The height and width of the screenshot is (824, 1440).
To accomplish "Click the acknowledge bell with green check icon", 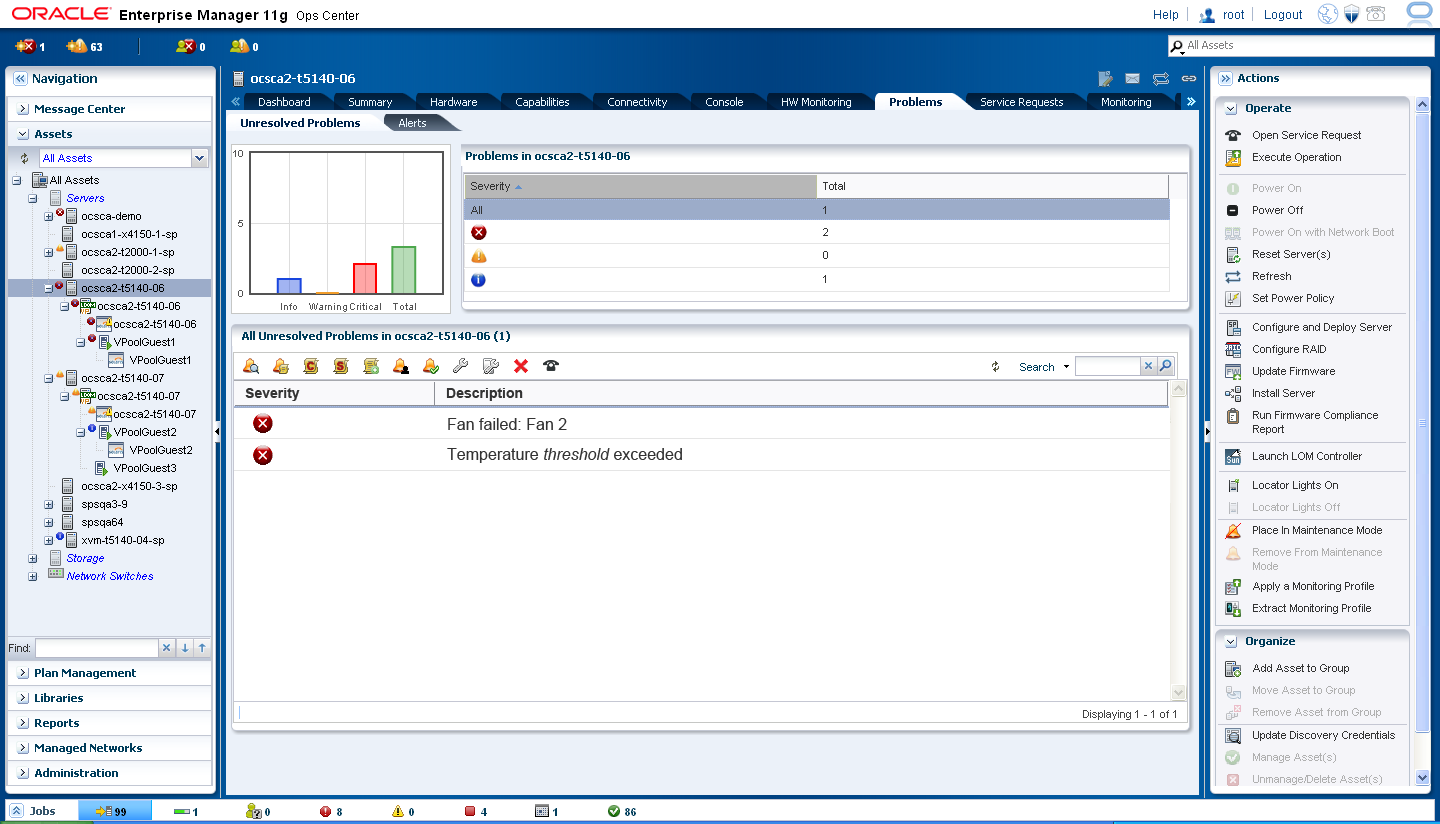I will (431, 366).
